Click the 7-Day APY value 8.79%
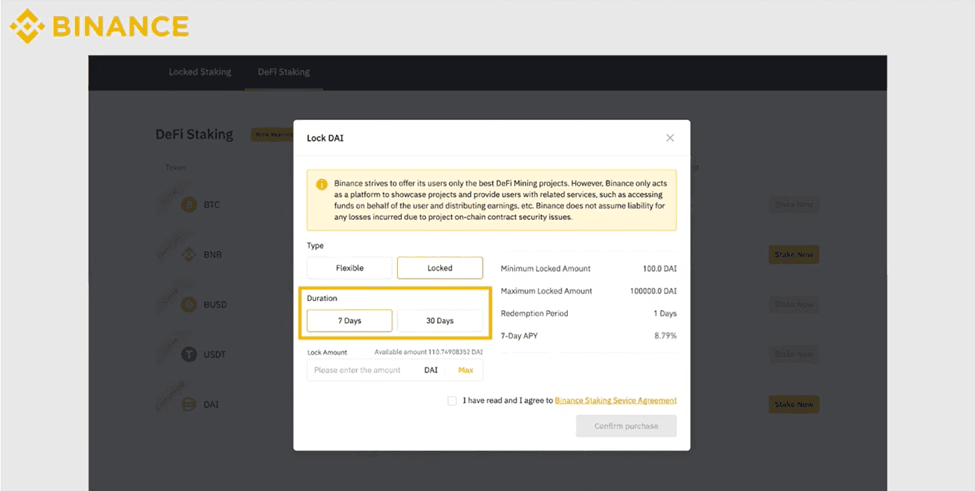This screenshot has height=491, width=975. [665, 336]
